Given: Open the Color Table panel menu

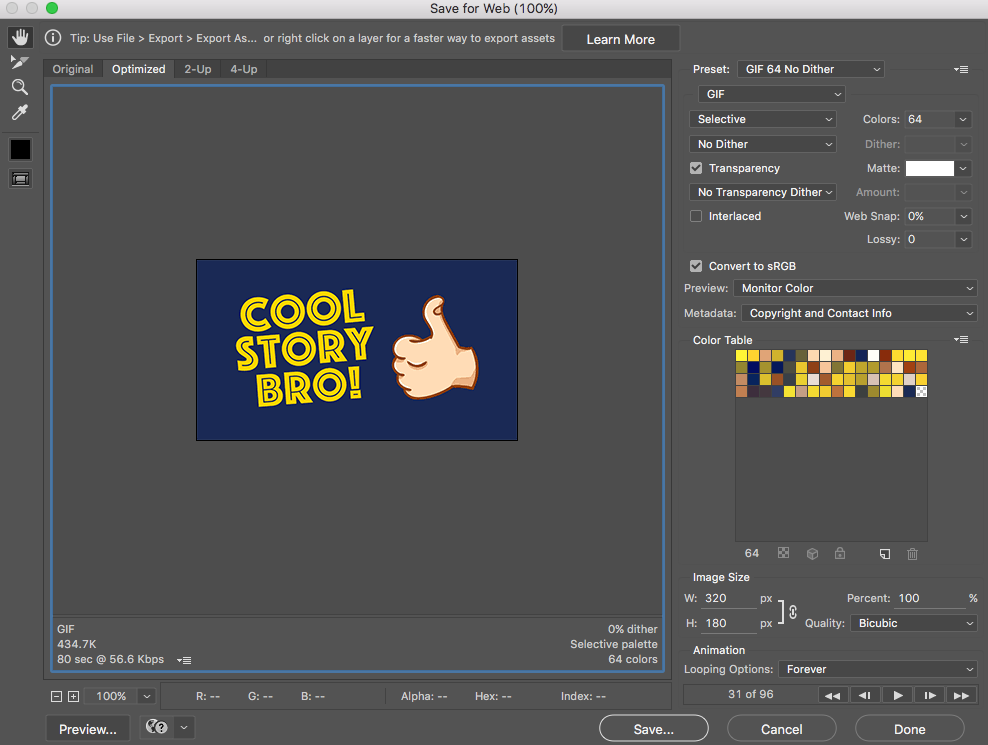Looking at the screenshot, I should coord(961,339).
